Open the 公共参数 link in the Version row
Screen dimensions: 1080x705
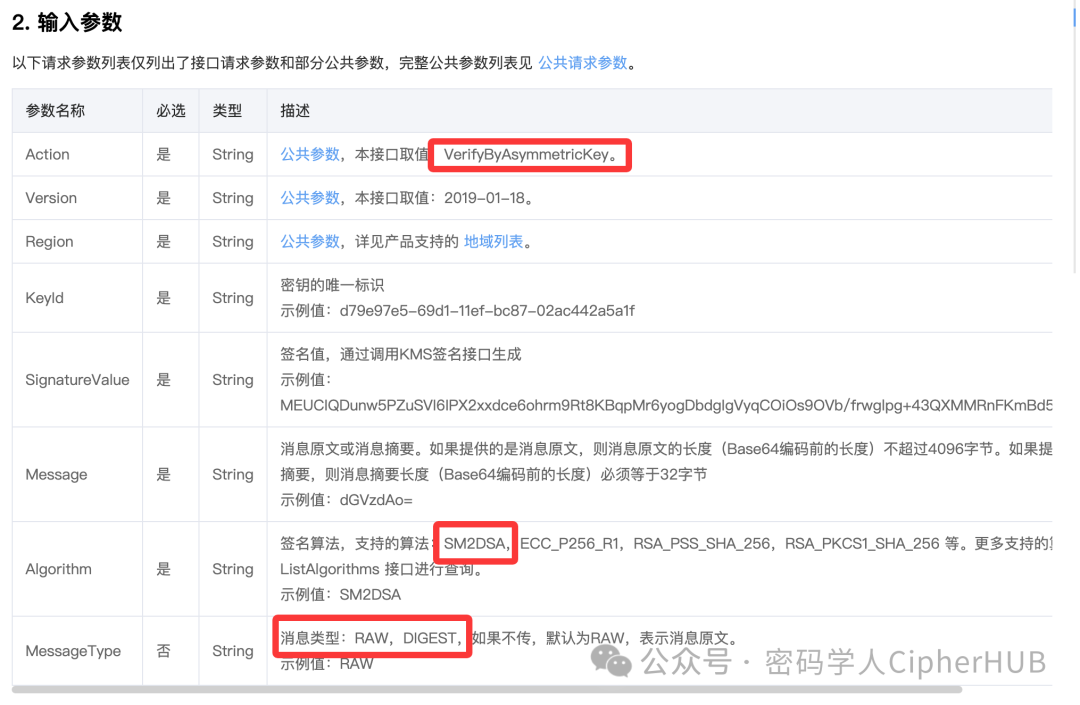pyautogui.click(x=310, y=197)
